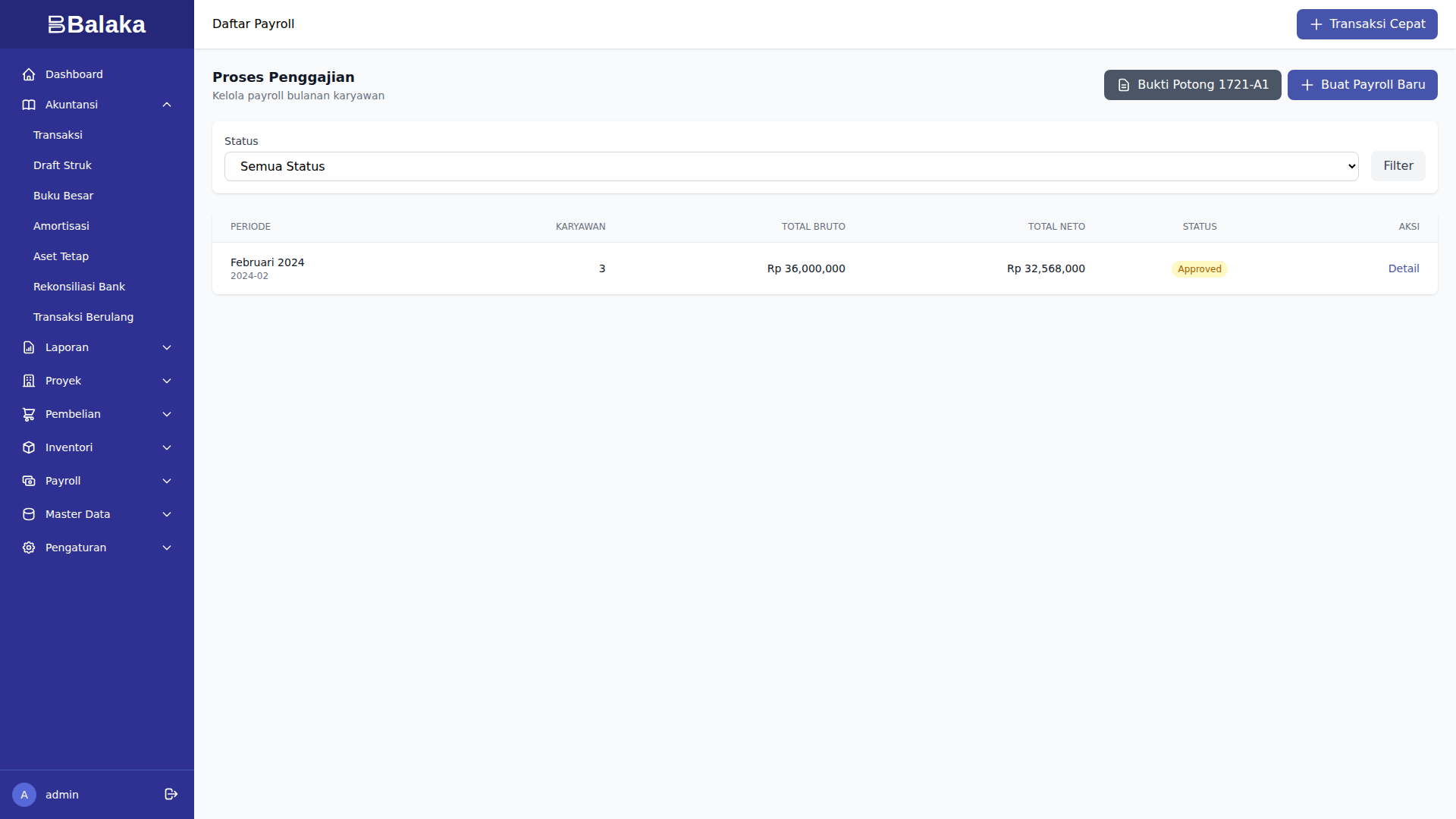Image resolution: width=1456 pixels, height=819 pixels.
Task: Expand the Master Data chevron
Action: tap(167, 514)
